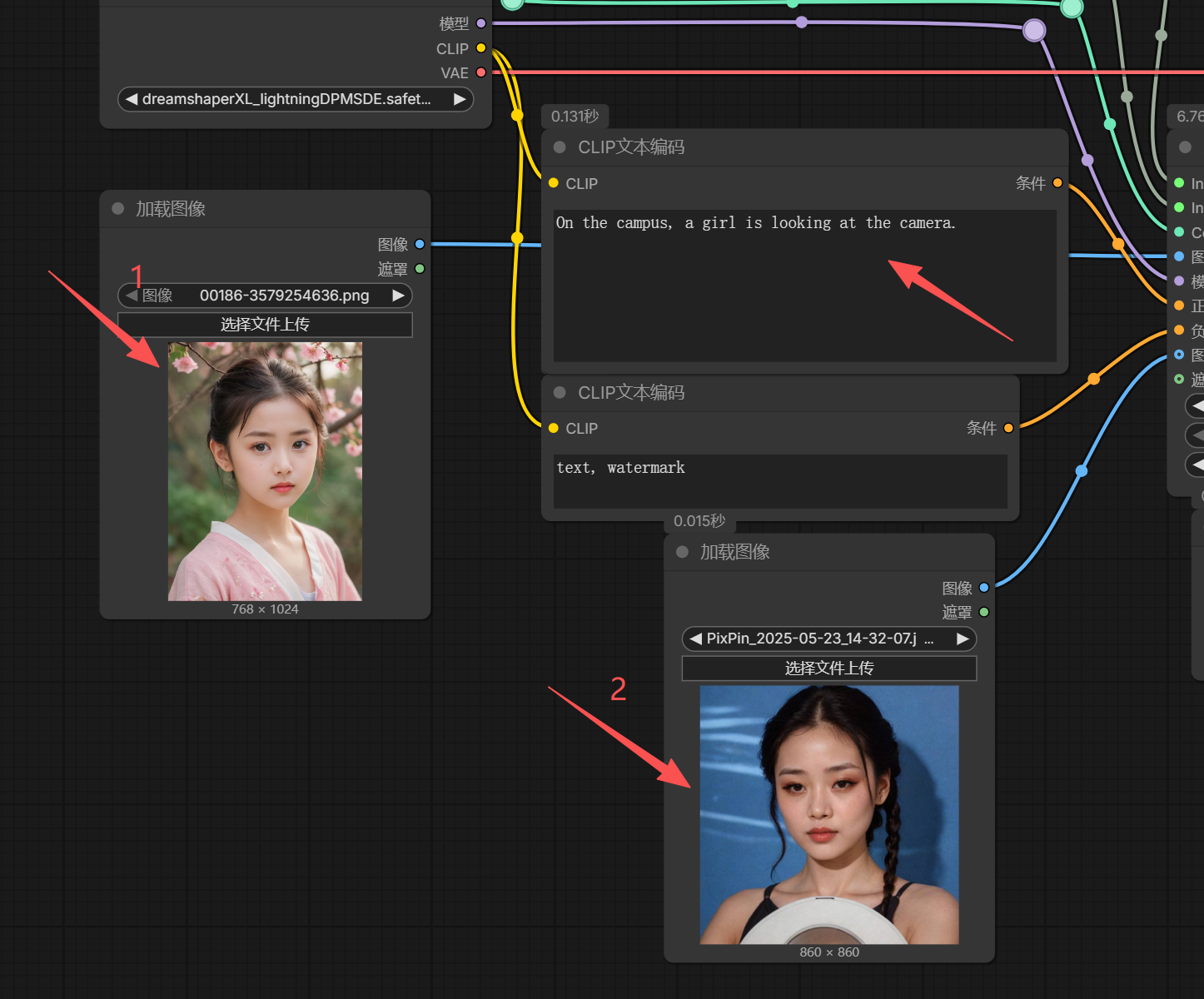
Task: Click the red VAE output port
Action: (x=480, y=72)
